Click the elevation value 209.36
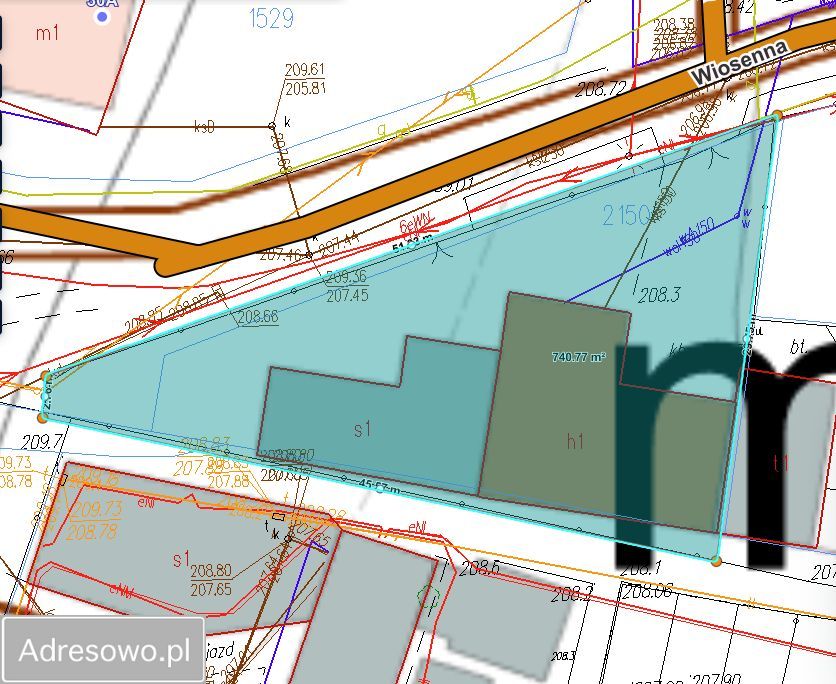This screenshot has width=836, height=684. (x=346, y=277)
